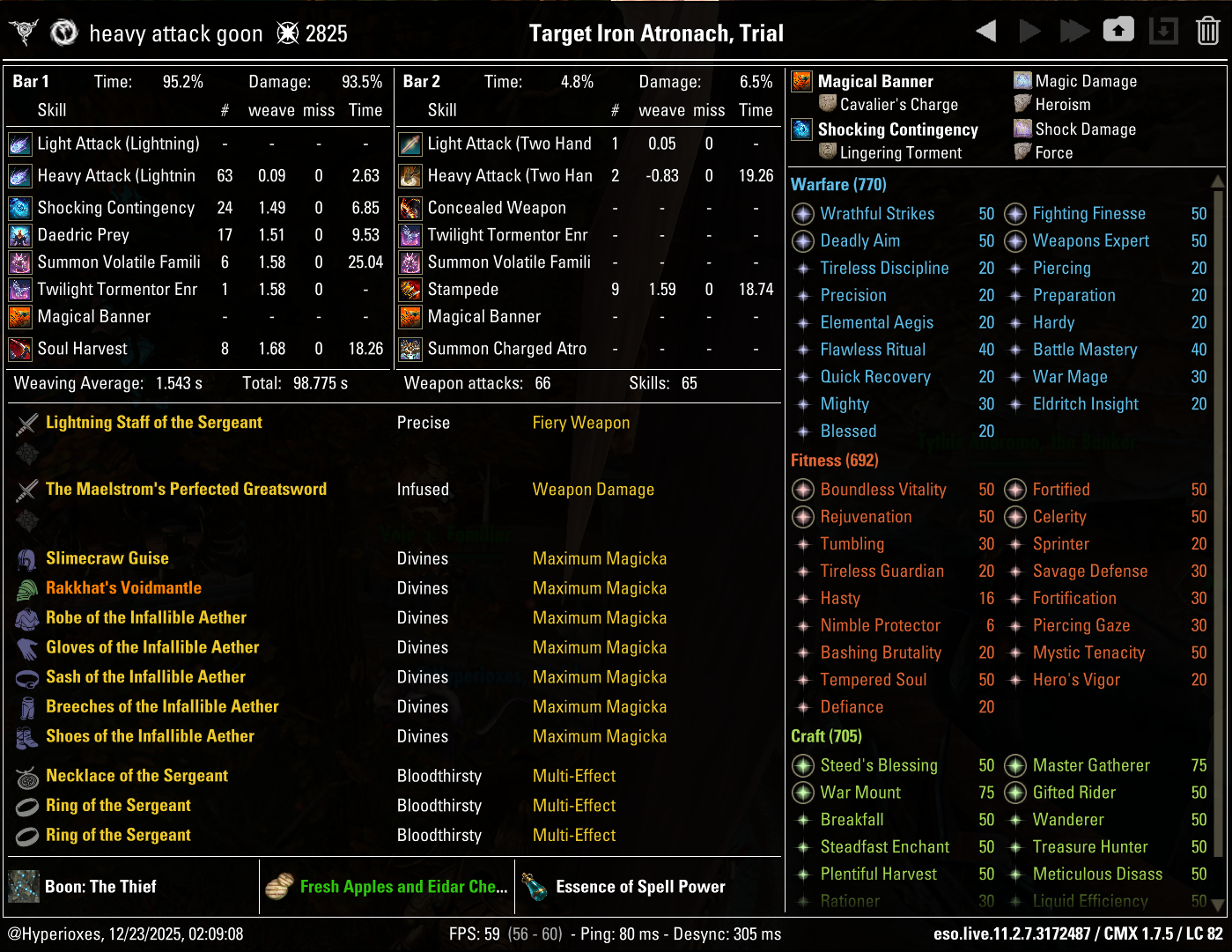
Task: Click the Stampede skill icon in Bar 2
Action: [410, 290]
